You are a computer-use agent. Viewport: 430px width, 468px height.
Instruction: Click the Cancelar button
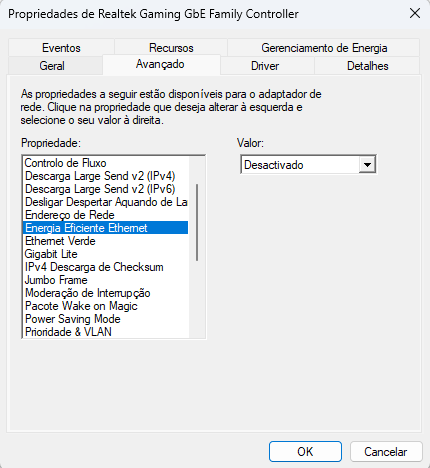point(386,452)
